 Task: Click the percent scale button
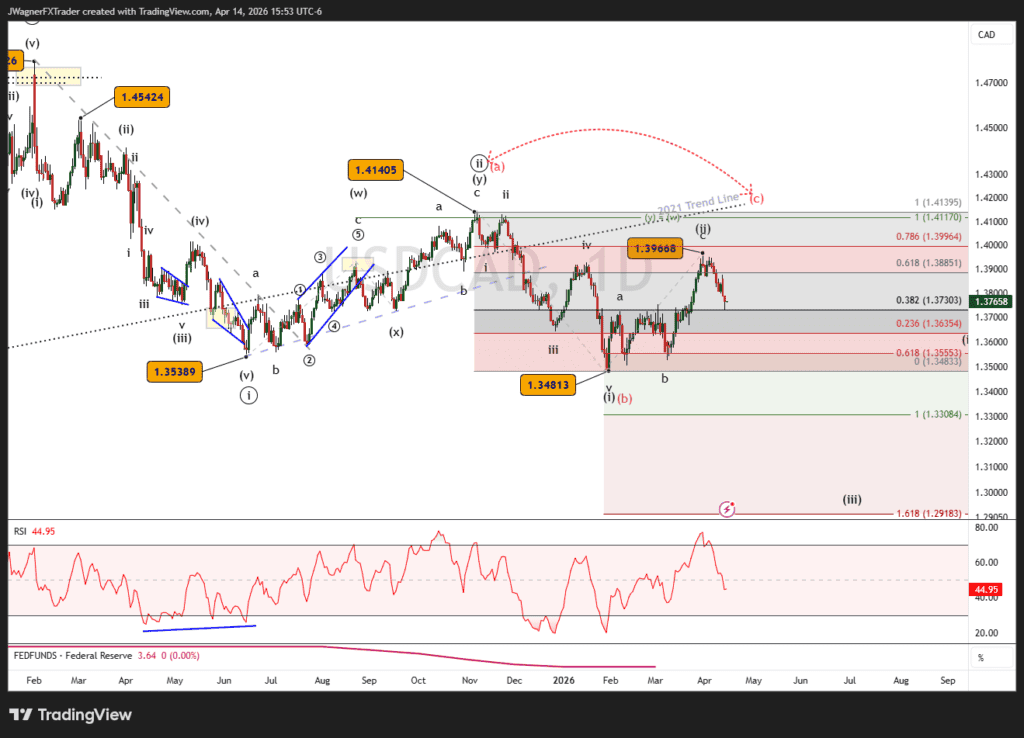[980, 658]
